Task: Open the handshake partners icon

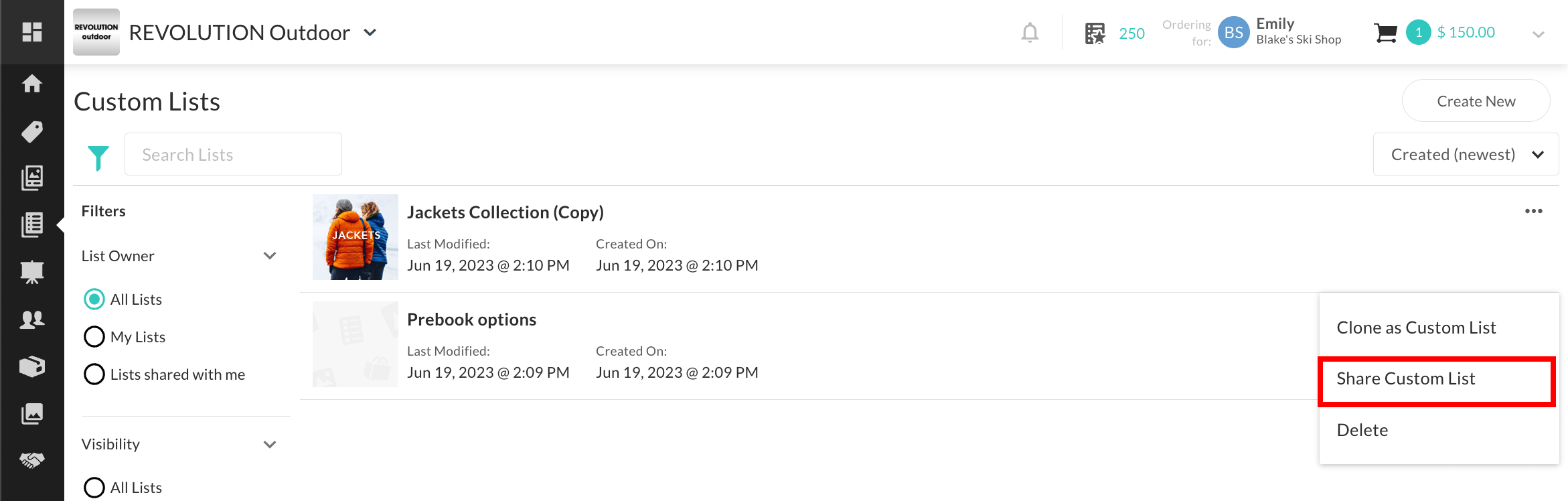Action: [31, 459]
